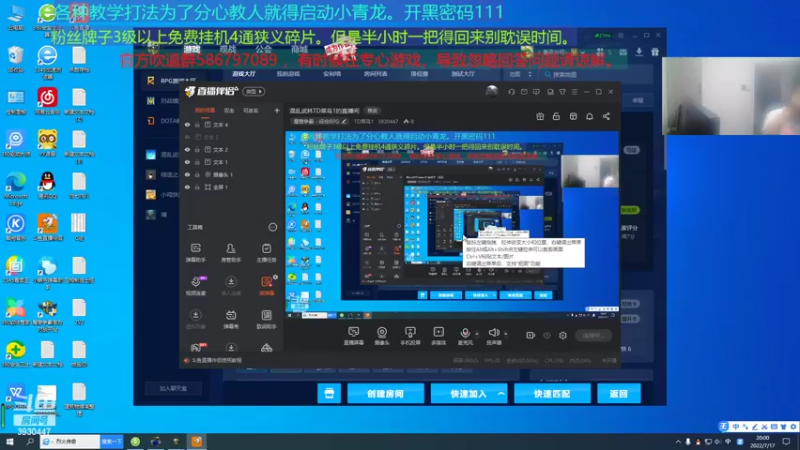Open the orange 斗鱼 app in the taskbar
This screenshot has width=800, height=450.
196,441
